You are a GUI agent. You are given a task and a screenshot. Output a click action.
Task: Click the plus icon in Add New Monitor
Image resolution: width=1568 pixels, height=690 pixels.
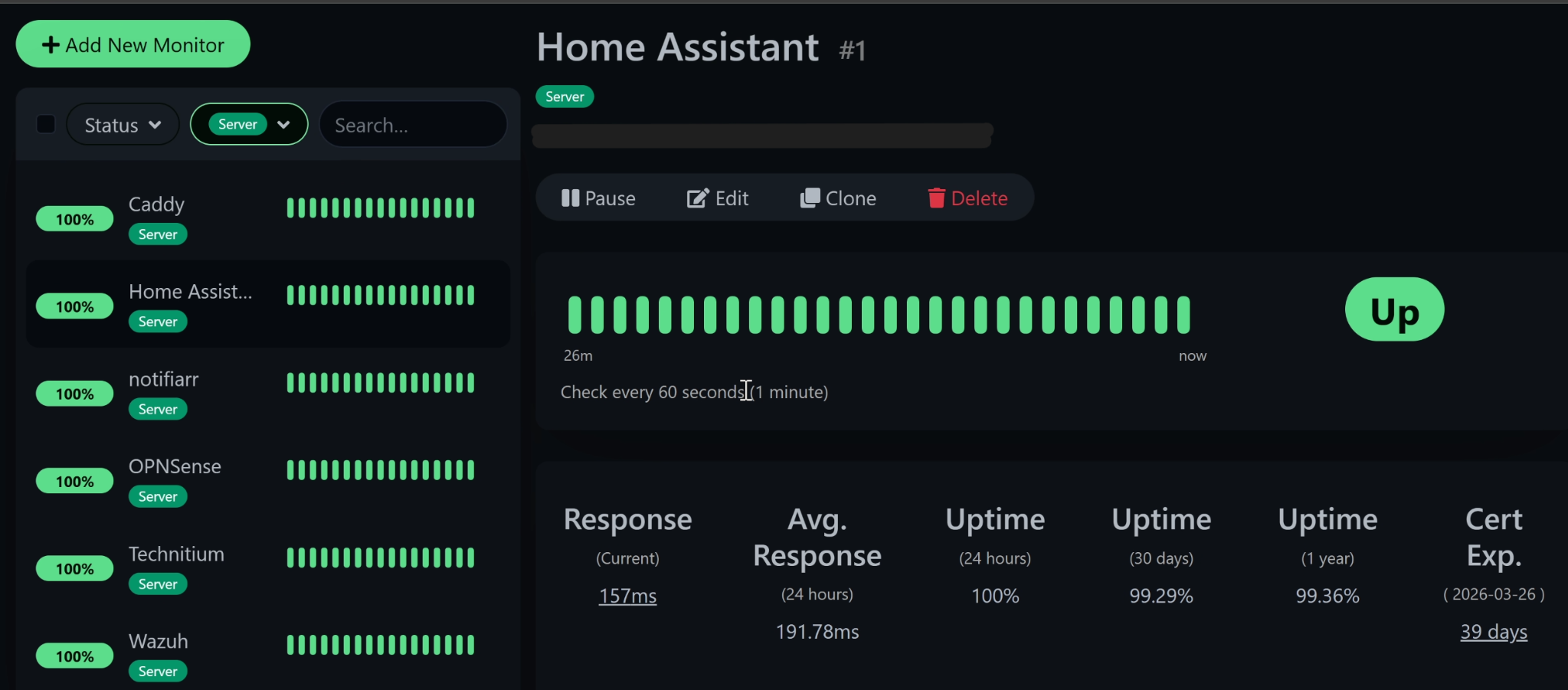click(x=51, y=45)
